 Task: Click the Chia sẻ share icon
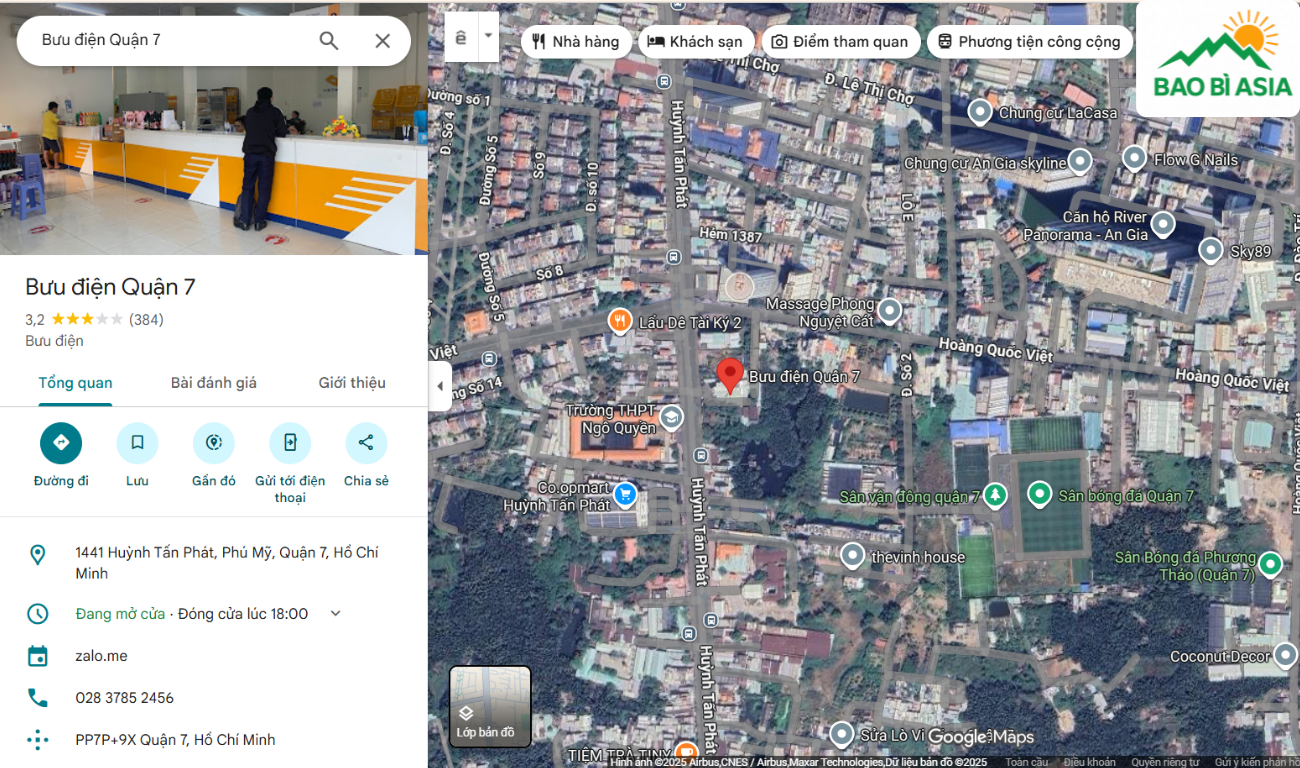point(366,443)
